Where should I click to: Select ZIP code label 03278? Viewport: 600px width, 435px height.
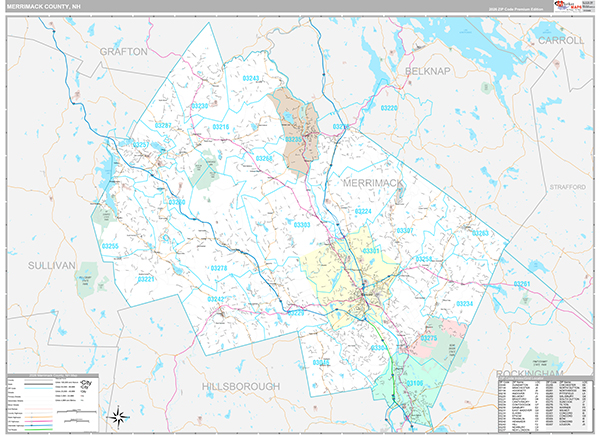pos(218,268)
